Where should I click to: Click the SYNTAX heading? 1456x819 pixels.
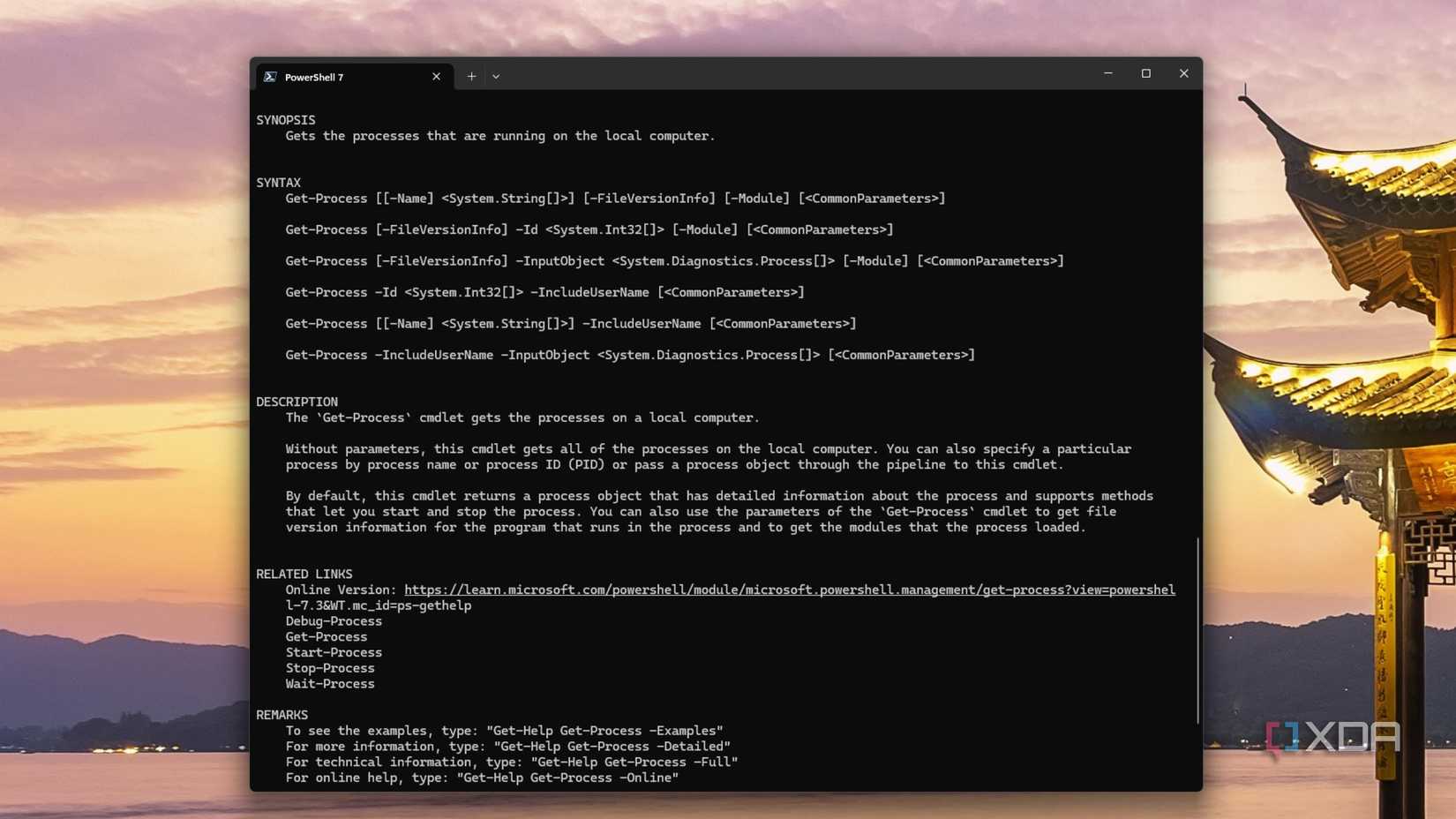tap(278, 182)
